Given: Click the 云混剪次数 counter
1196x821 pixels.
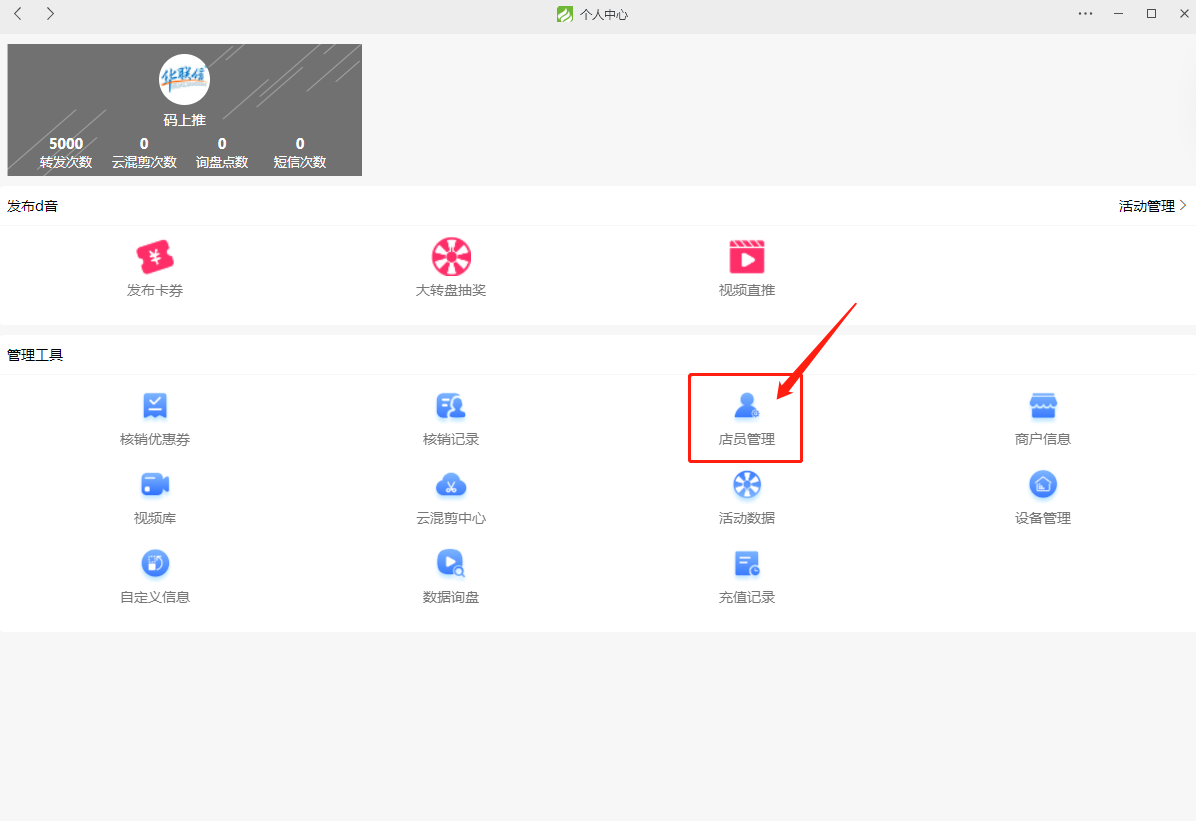Looking at the screenshot, I should (144, 153).
